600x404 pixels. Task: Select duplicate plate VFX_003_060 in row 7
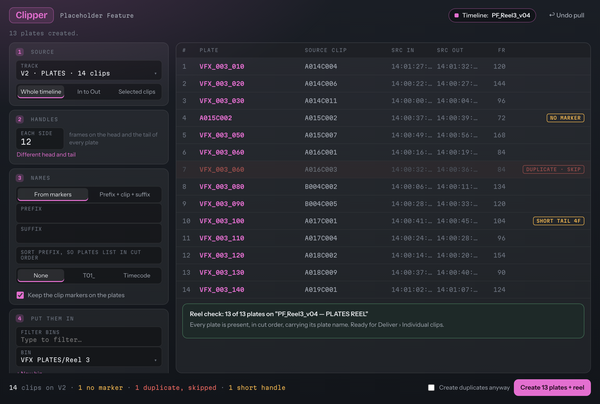(x=222, y=169)
